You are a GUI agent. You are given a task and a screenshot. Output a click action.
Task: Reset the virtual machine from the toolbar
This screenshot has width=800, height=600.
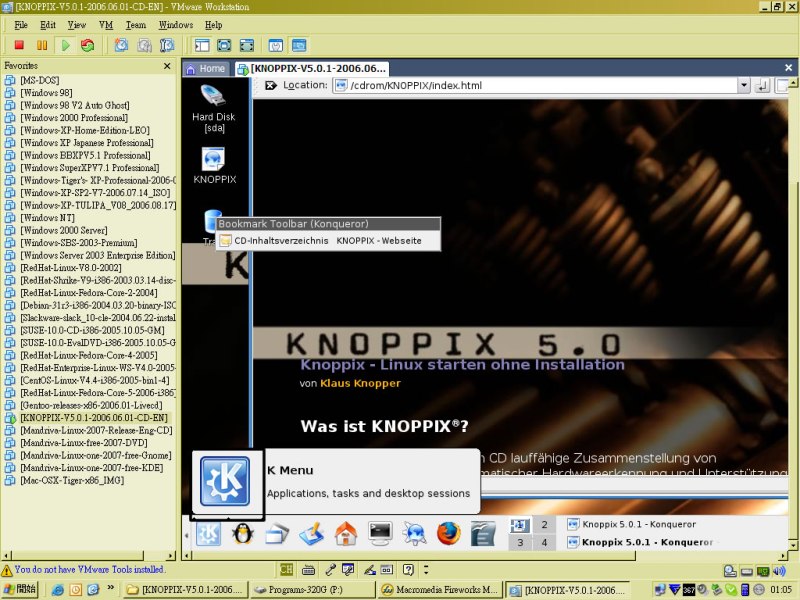click(88, 45)
